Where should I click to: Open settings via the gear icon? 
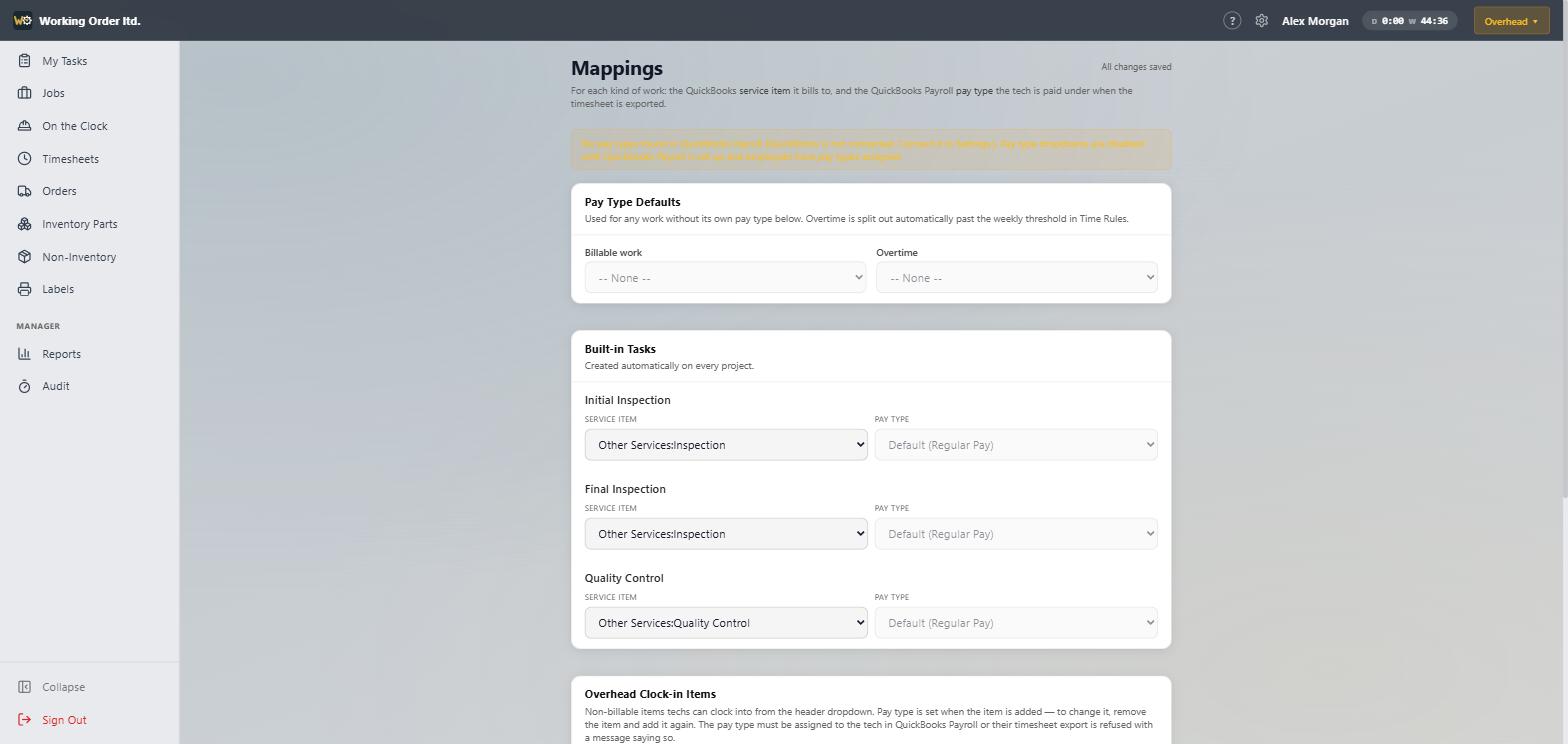pos(1262,20)
